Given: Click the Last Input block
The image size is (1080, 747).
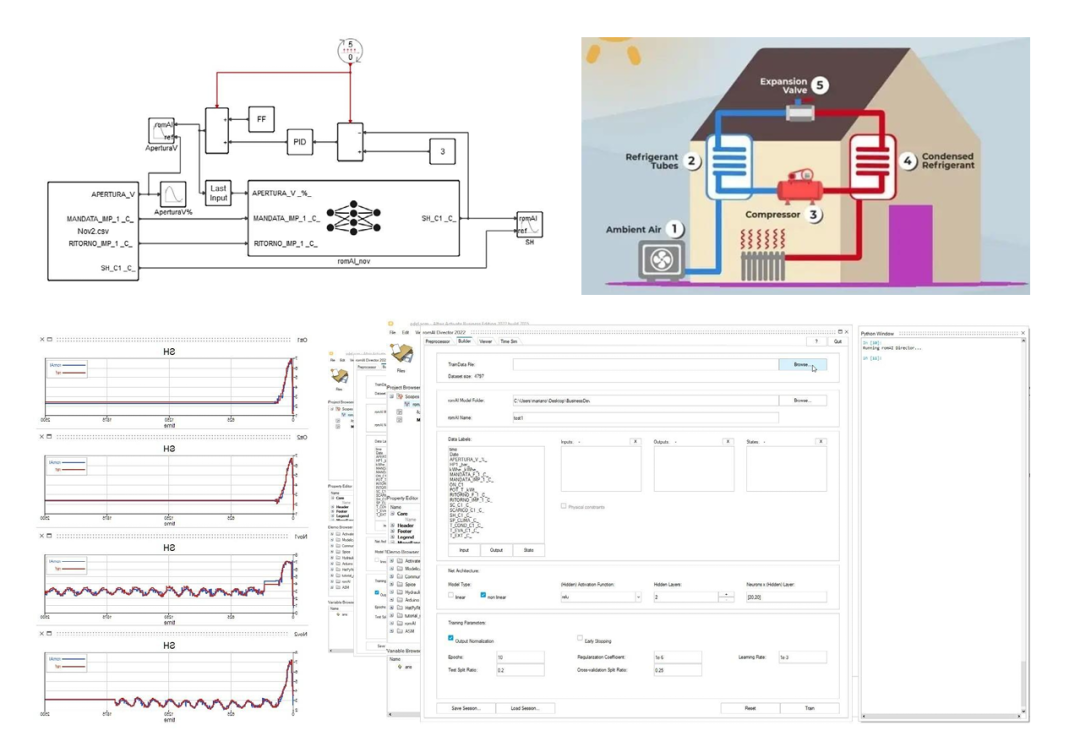Looking at the screenshot, I should click(218, 193).
